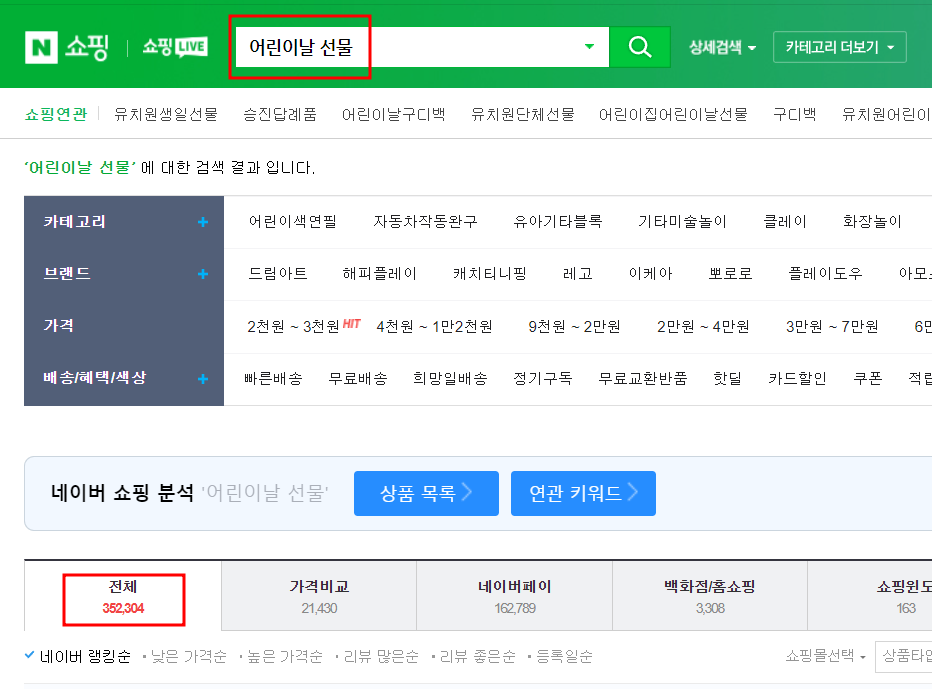The height and width of the screenshot is (689, 932).
Task: Open the 쇼핑몰선택 dropdown
Action: point(826,656)
